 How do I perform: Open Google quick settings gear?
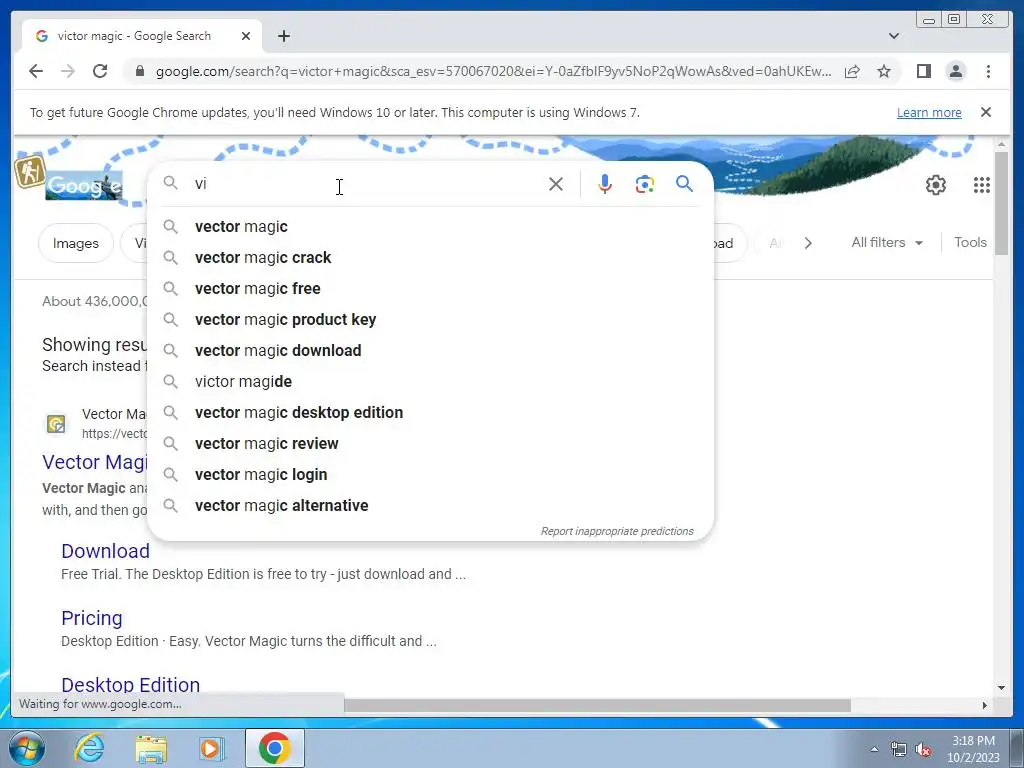point(936,185)
